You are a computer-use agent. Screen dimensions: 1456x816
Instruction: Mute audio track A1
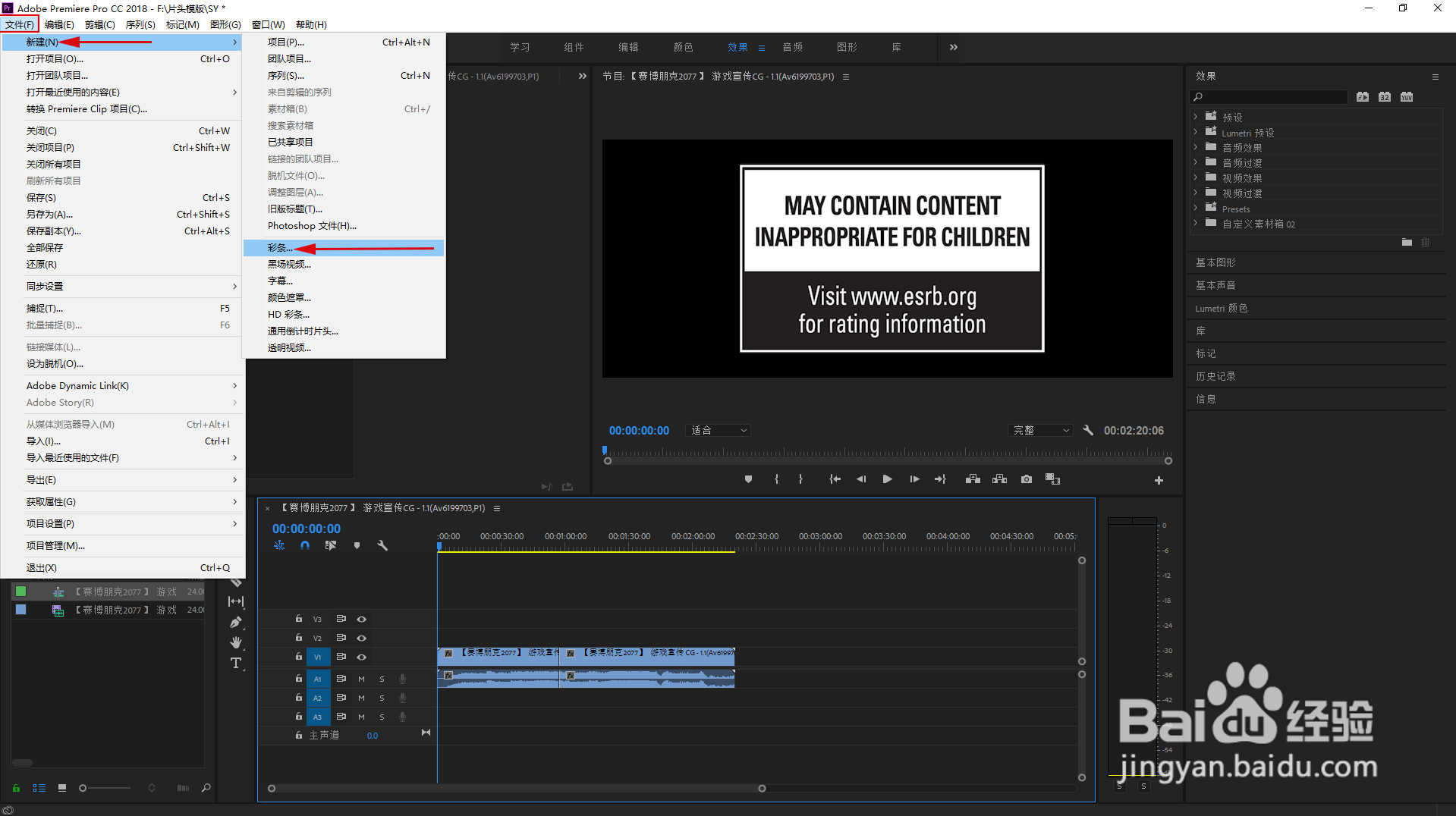pyautogui.click(x=361, y=679)
